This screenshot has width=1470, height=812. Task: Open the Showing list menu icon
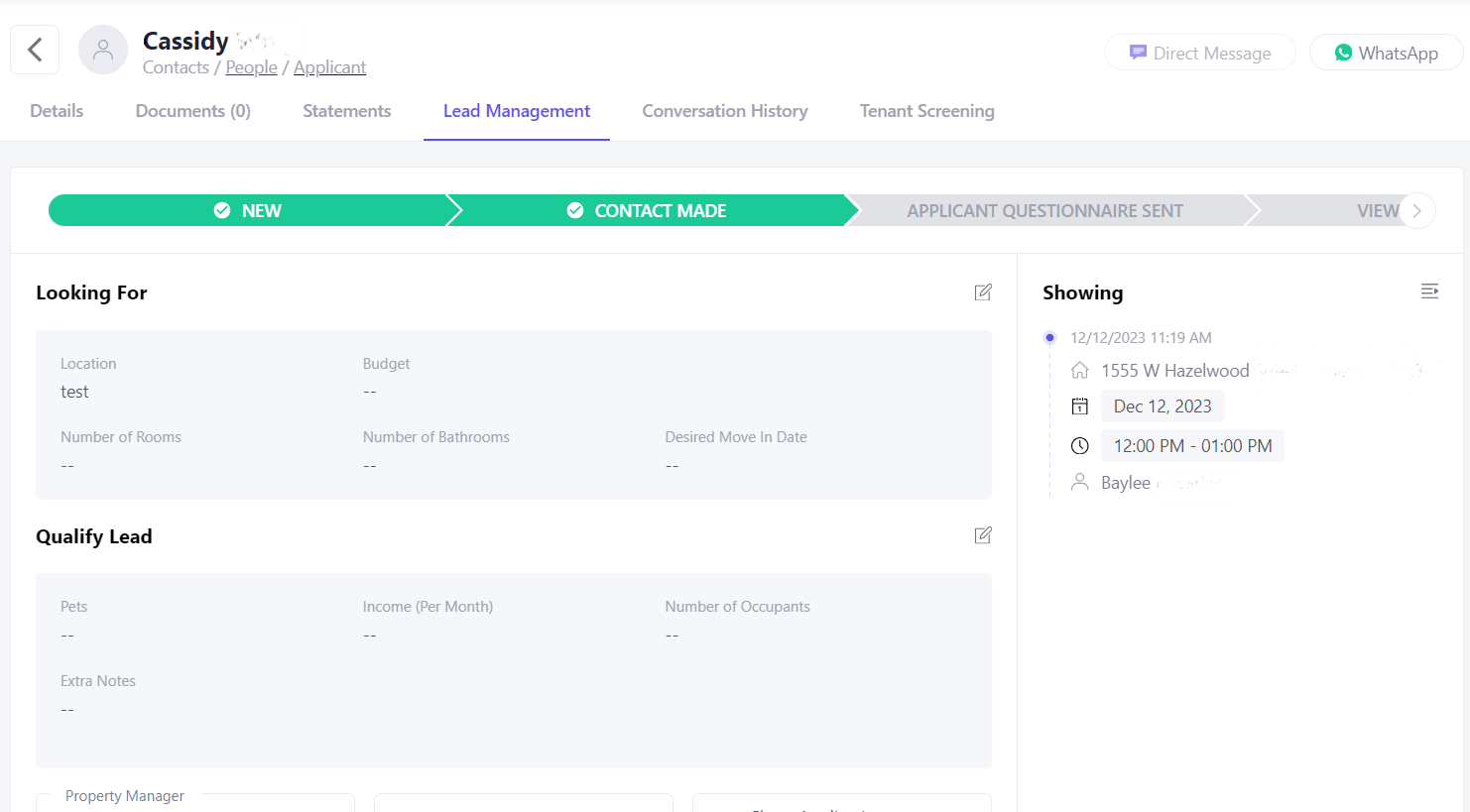pyautogui.click(x=1429, y=291)
